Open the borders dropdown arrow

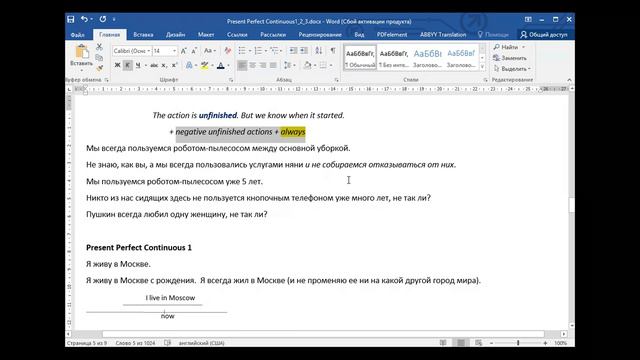click(331, 65)
